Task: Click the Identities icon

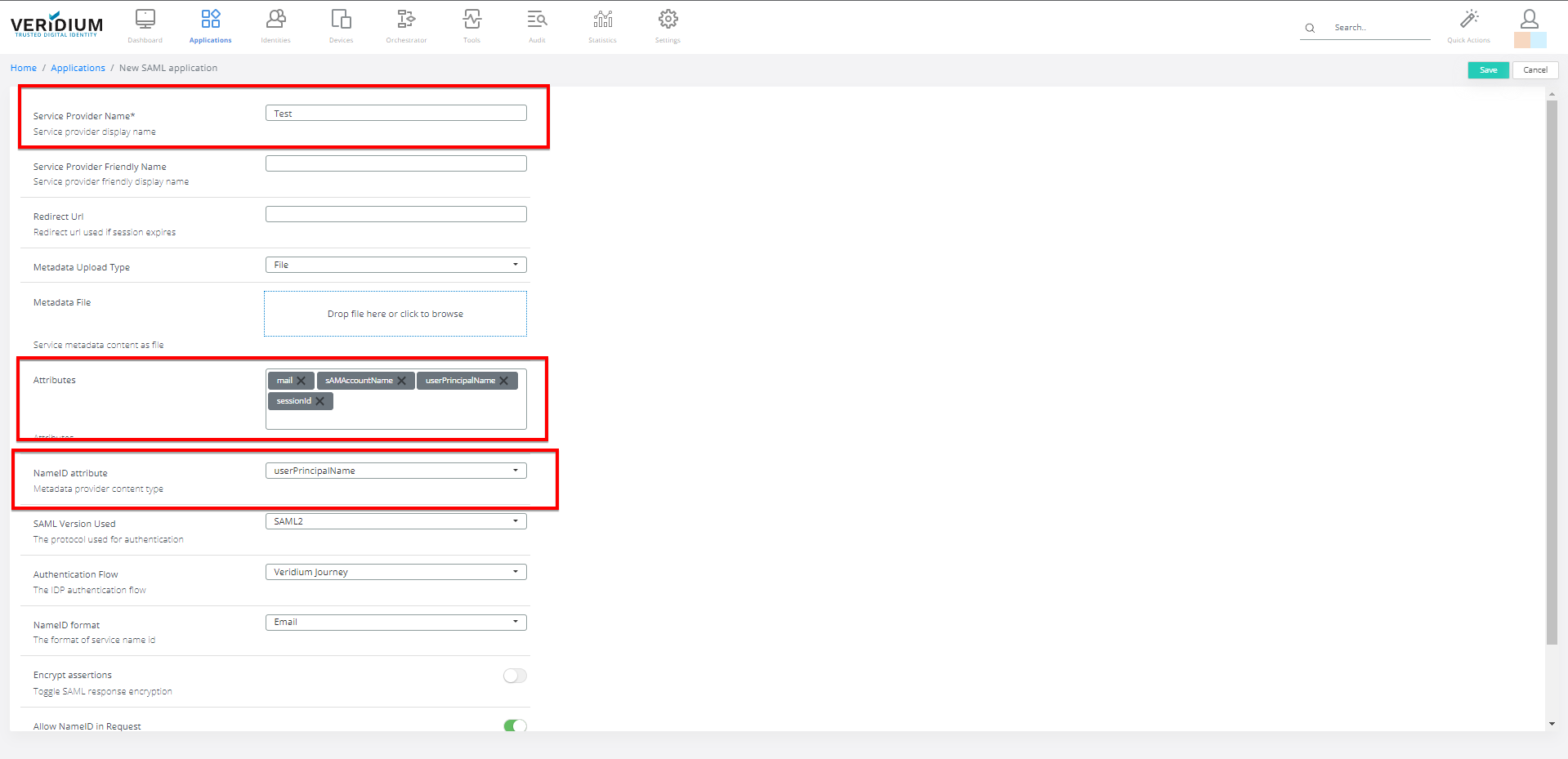Action: pyautogui.click(x=275, y=20)
